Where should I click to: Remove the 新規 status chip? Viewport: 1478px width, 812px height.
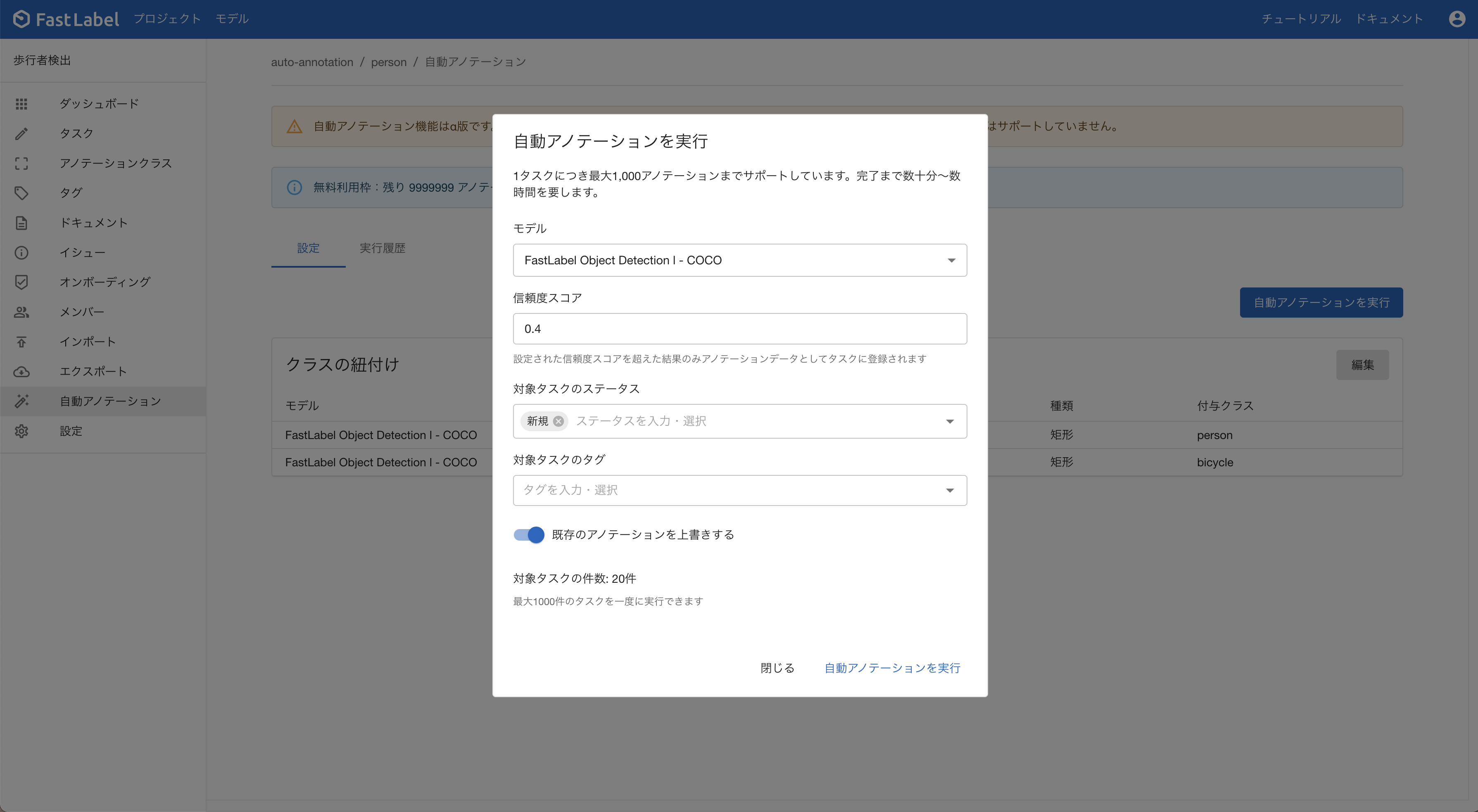(558, 421)
